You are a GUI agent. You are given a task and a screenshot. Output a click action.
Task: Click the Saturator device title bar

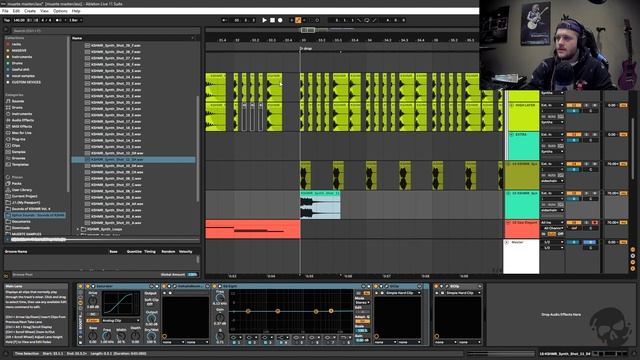tap(118, 287)
